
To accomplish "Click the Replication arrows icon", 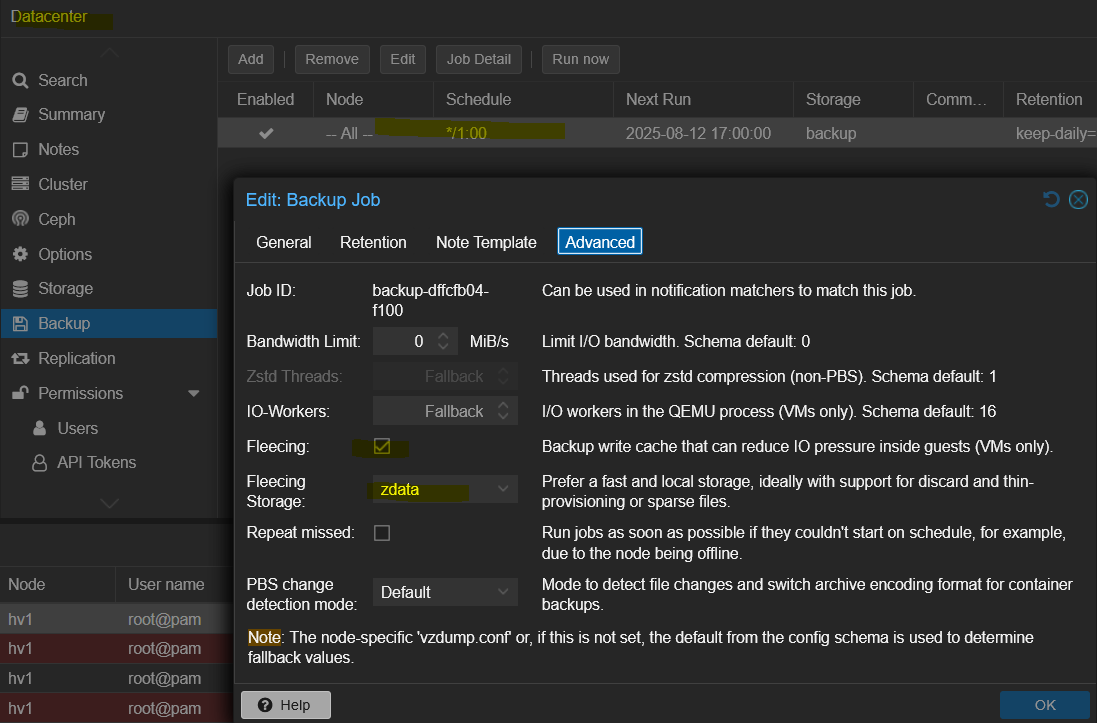I will pos(20,359).
